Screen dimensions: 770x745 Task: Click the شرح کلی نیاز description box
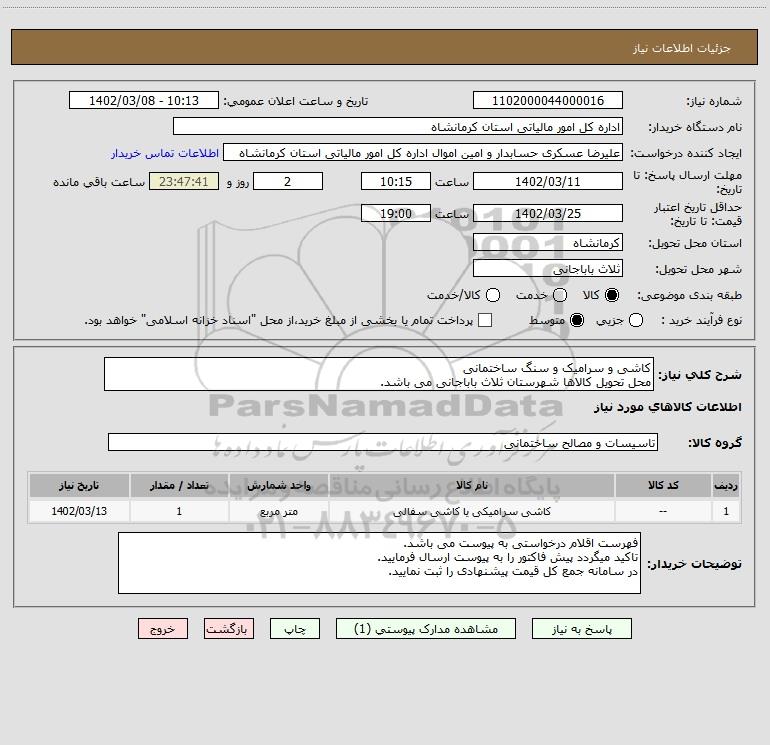pyautogui.click(x=379, y=375)
